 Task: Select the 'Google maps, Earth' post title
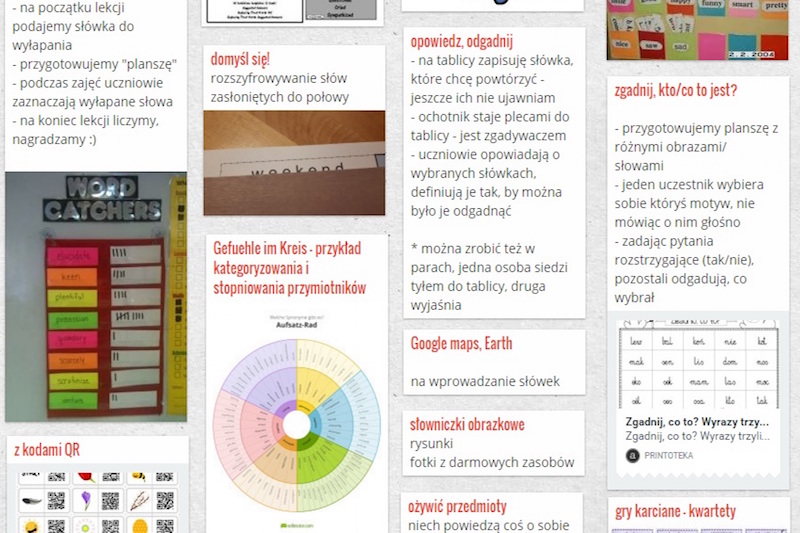pyautogui.click(x=461, y=343)
